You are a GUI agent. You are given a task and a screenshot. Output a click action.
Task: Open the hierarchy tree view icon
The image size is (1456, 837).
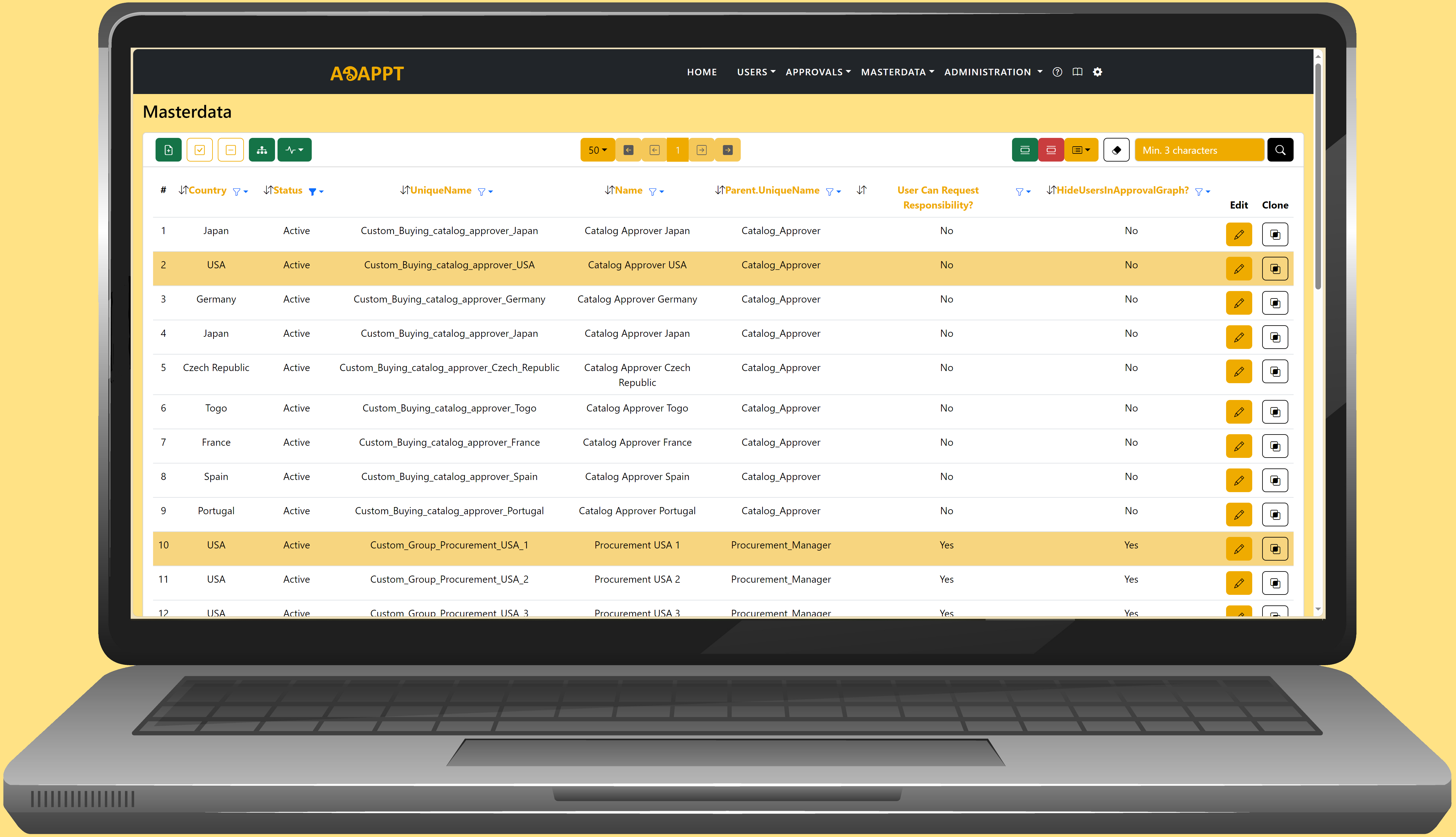[x=261, y=150]
